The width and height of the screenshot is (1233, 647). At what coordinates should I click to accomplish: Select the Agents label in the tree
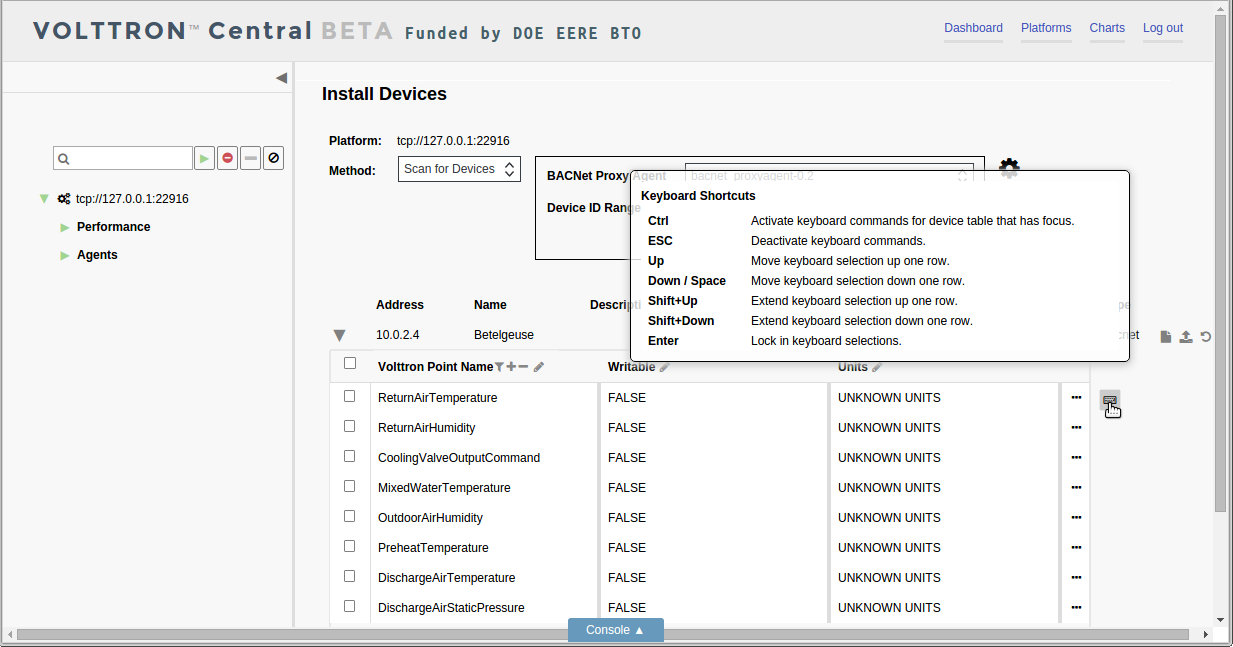pyautogui.click(x=97, y=255)
